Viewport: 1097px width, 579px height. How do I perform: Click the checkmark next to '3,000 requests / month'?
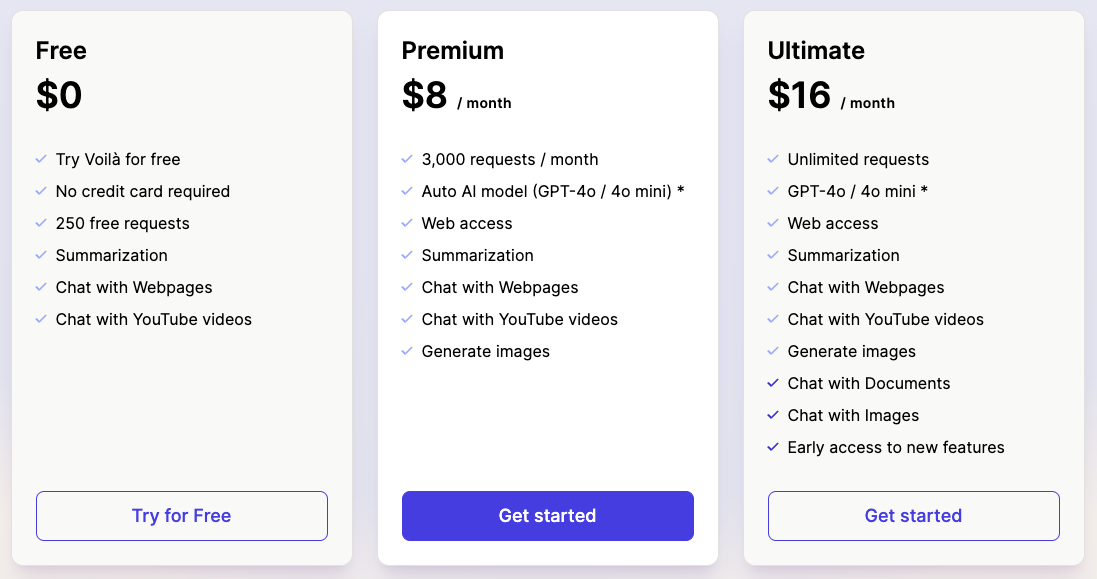(406, 159)
